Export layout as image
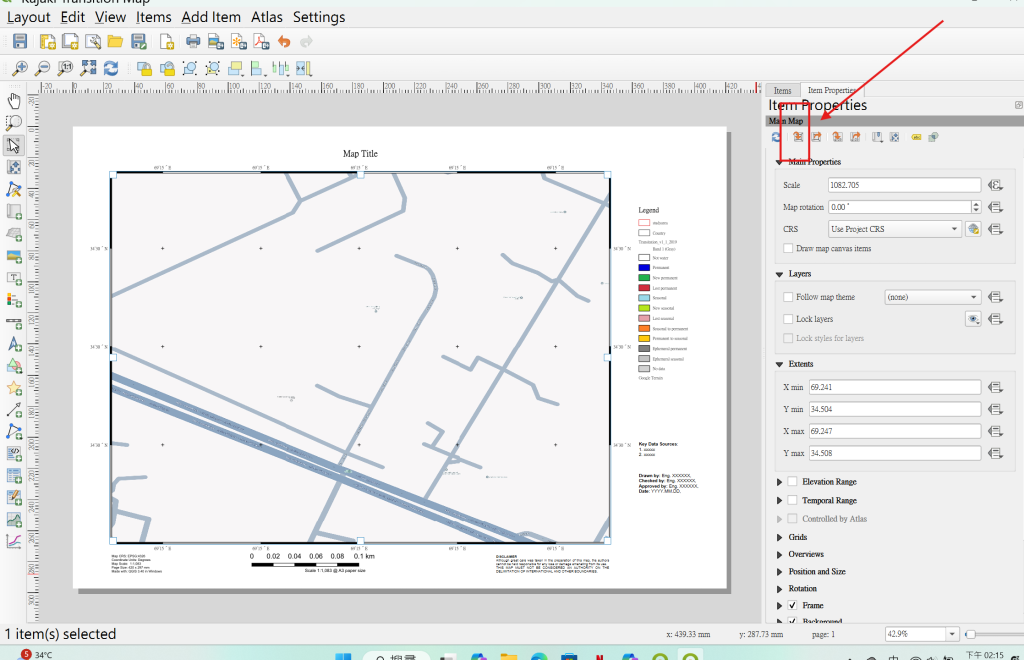The width and height of the screenshot is (1024, 660). [x=216, y=42]
